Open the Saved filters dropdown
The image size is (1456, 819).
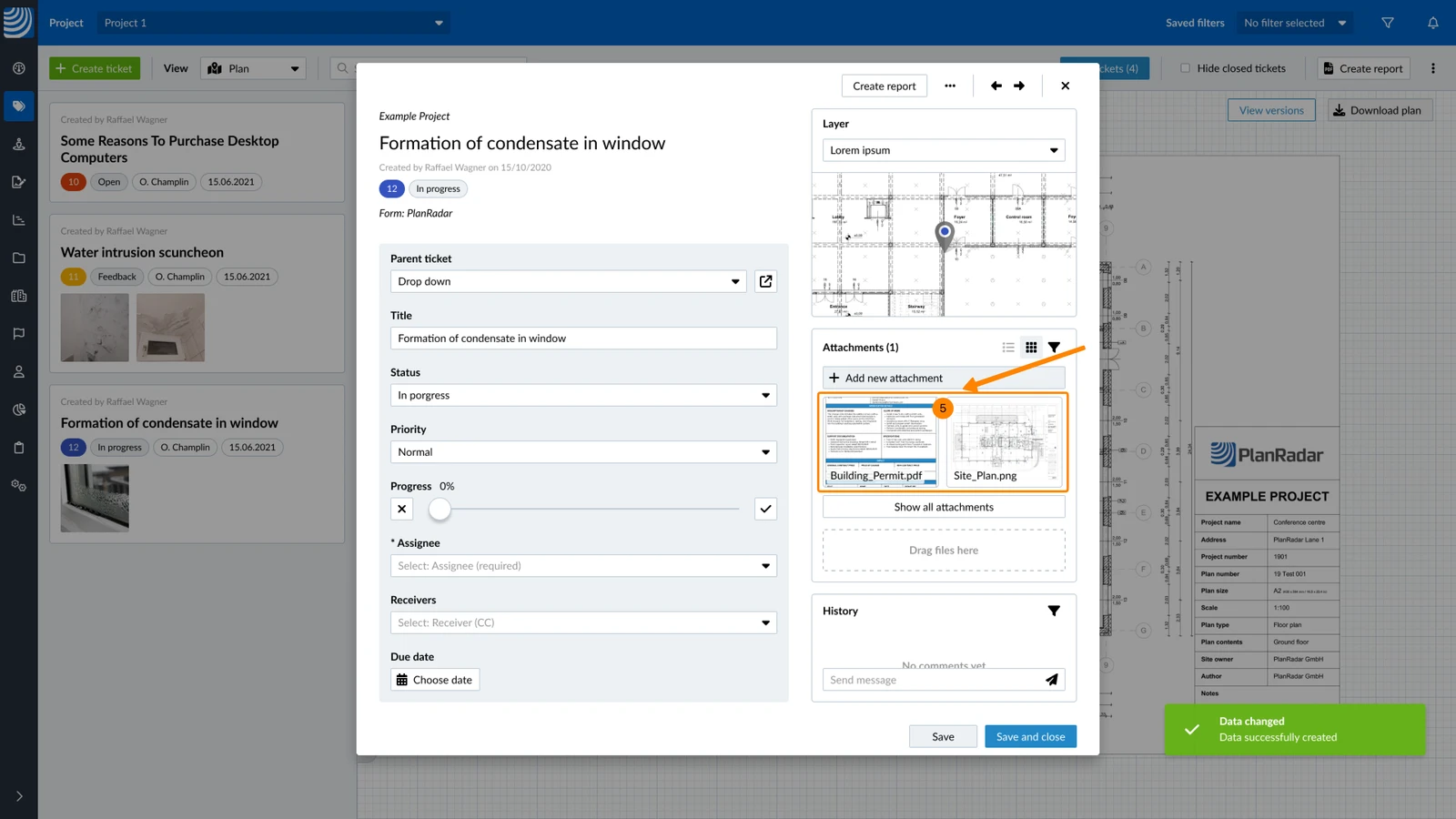point(1296,23)
